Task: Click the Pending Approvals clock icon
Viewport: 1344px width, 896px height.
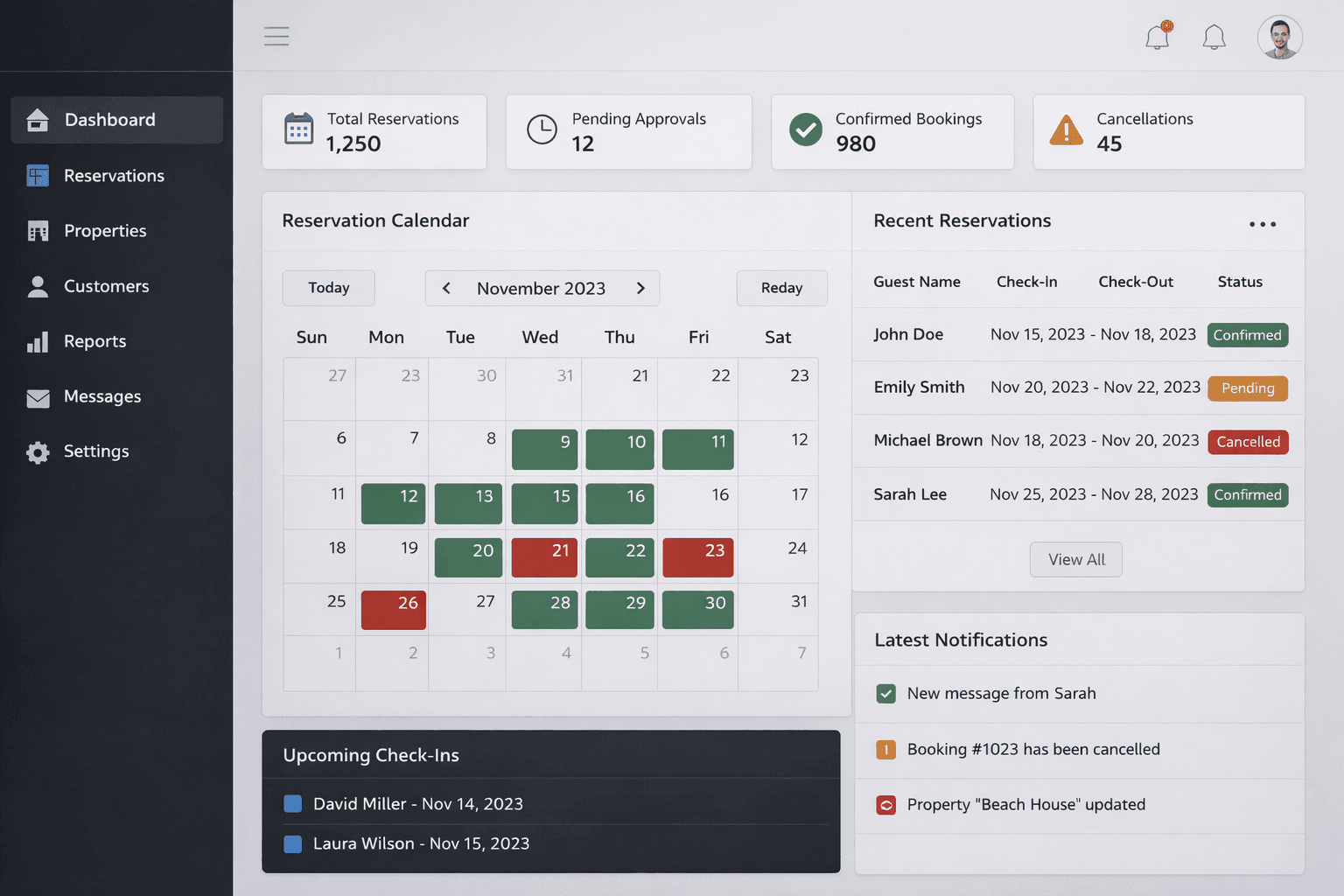Action: (x=542, y=129)
